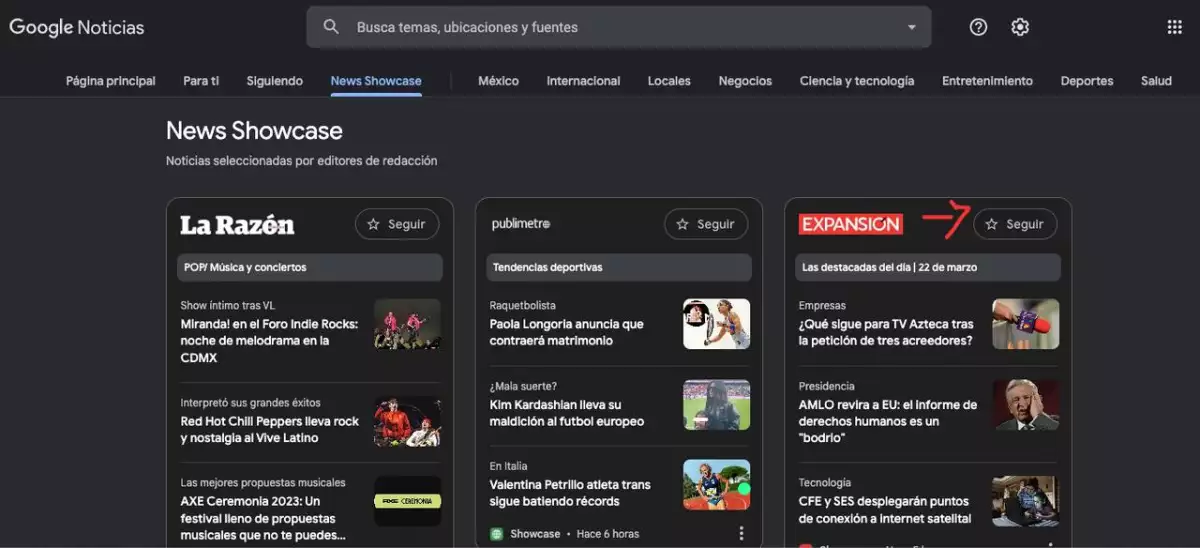Click the Publimetro logo
Screen dimensions: 1200x548
pos(521,224)
